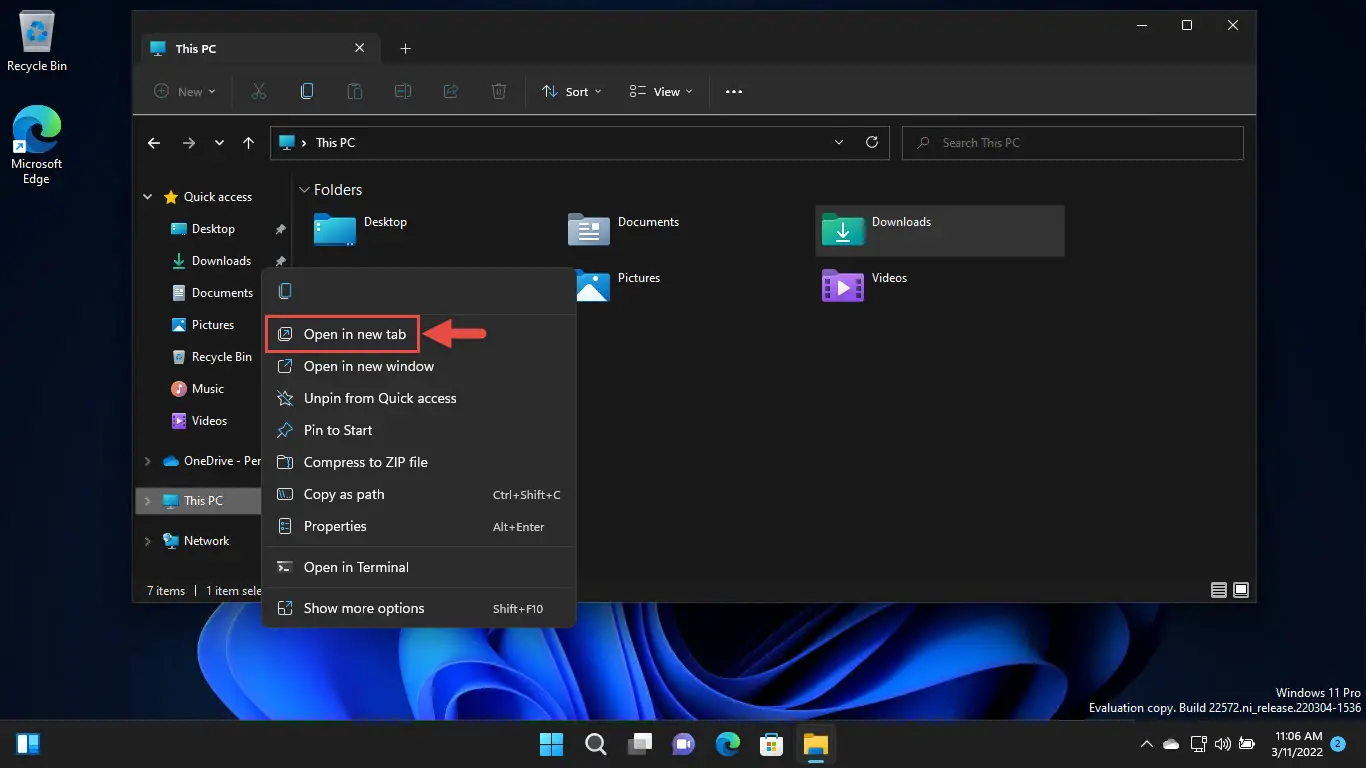Choose Unpin from Quick access

click(x=419, y=398)
